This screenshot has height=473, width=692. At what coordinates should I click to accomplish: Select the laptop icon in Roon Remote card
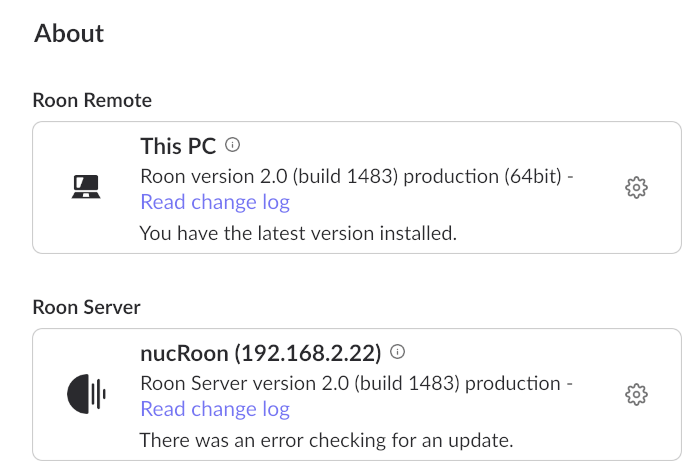[86, 187]
